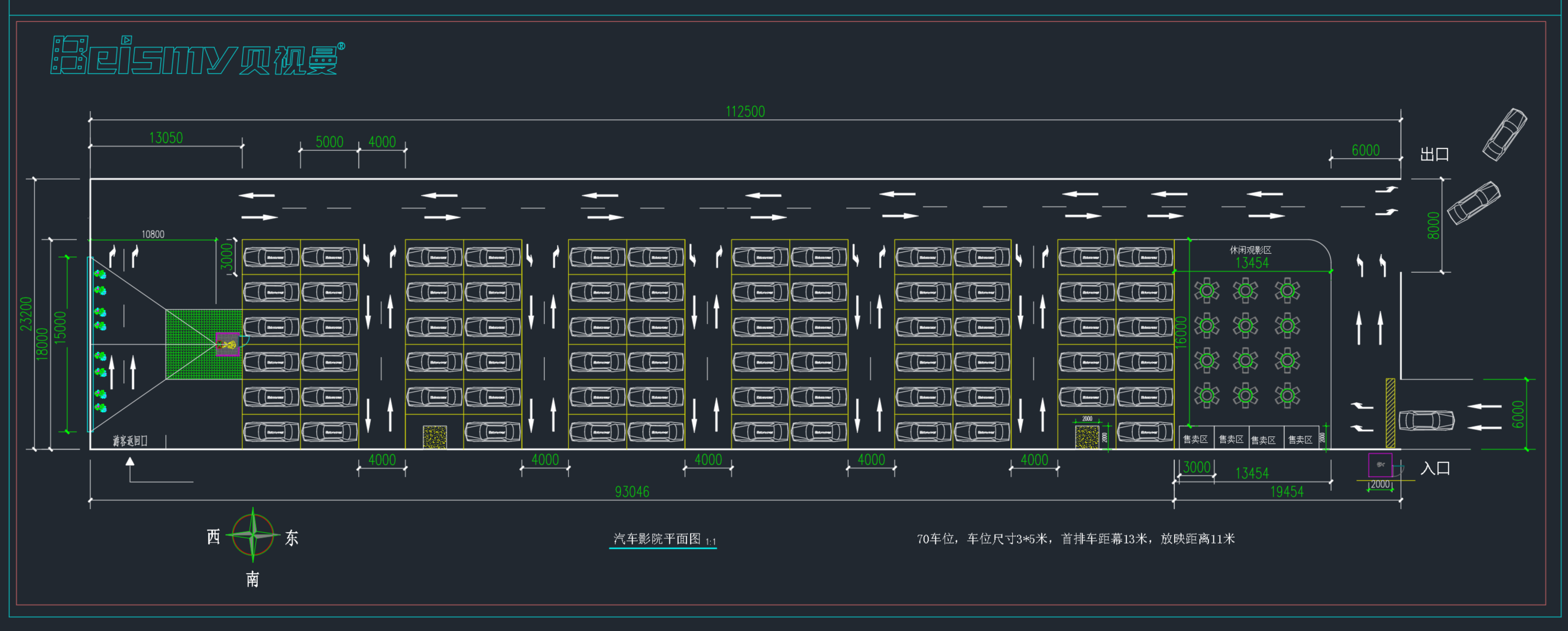Select the yellow speckled square labeled 2000

[x=1087, y=436]
